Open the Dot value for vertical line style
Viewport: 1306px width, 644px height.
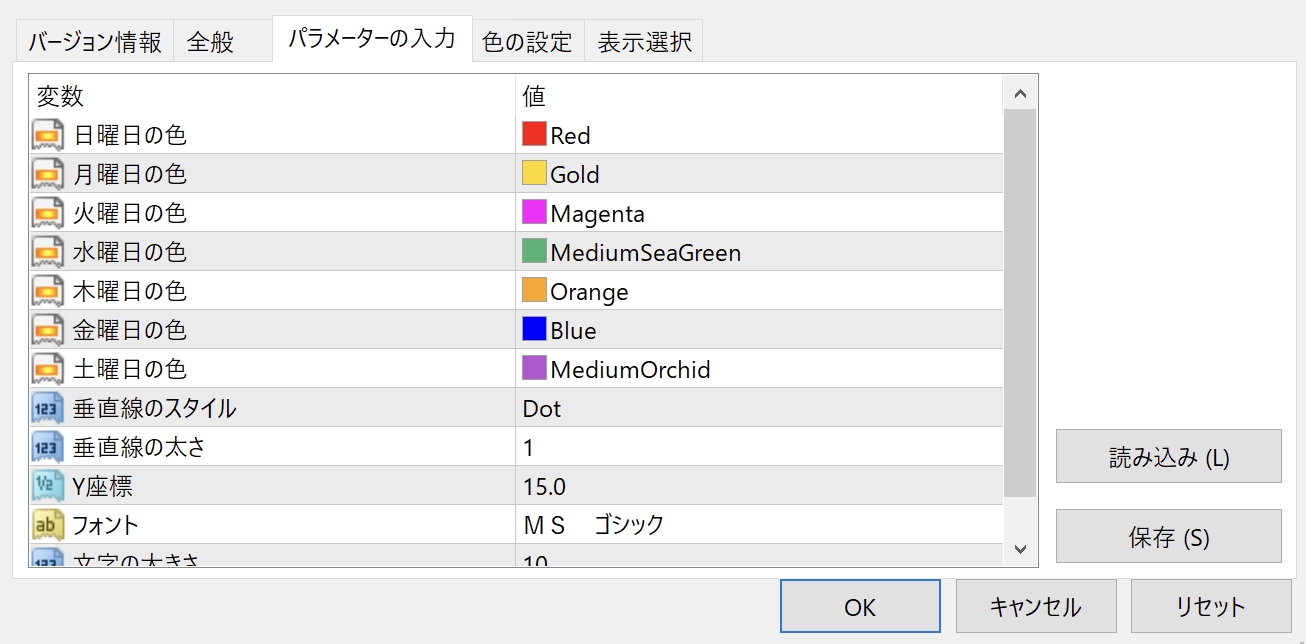point(758,408)
